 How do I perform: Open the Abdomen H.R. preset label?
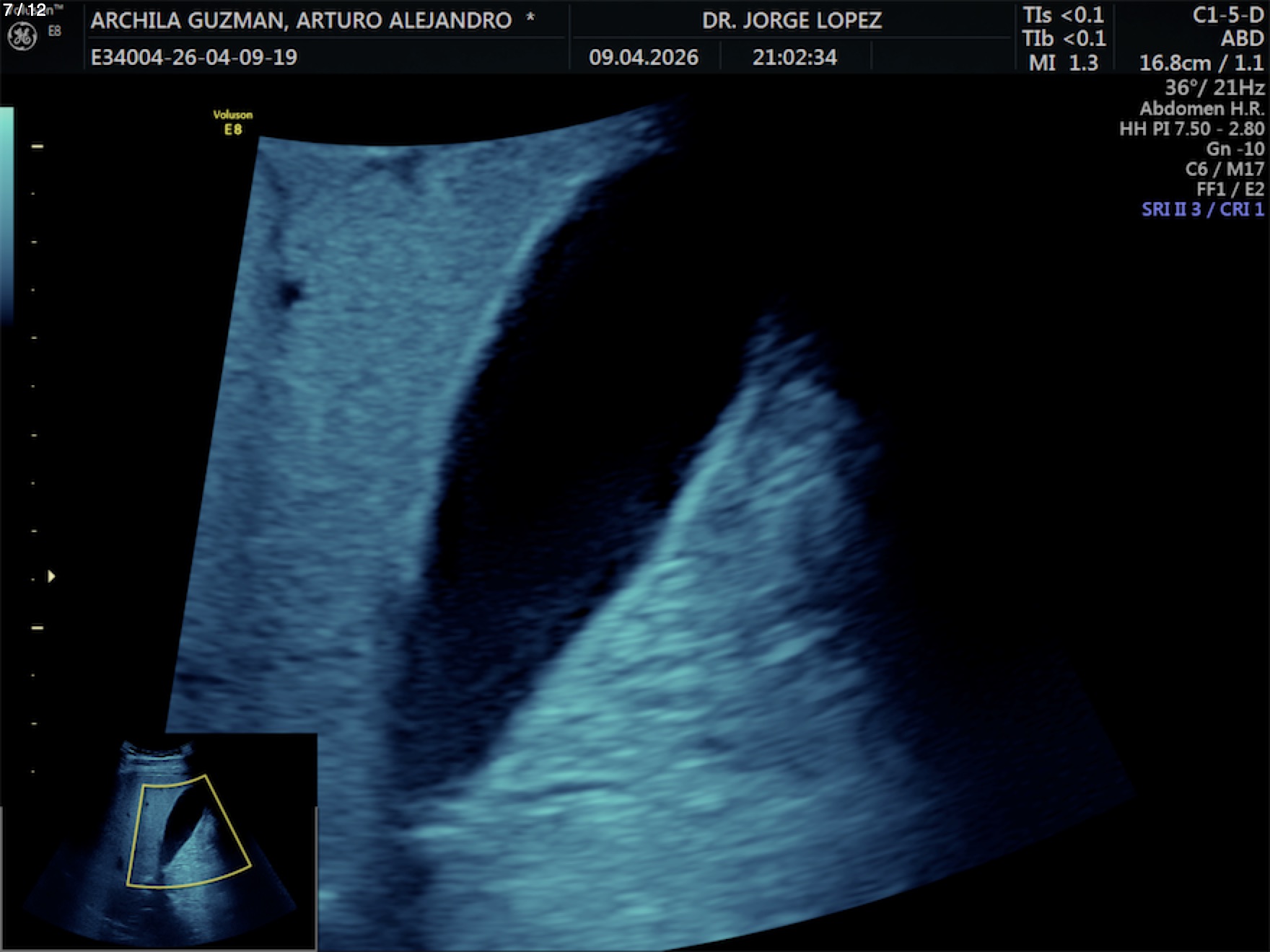(x=1201, y=109)
